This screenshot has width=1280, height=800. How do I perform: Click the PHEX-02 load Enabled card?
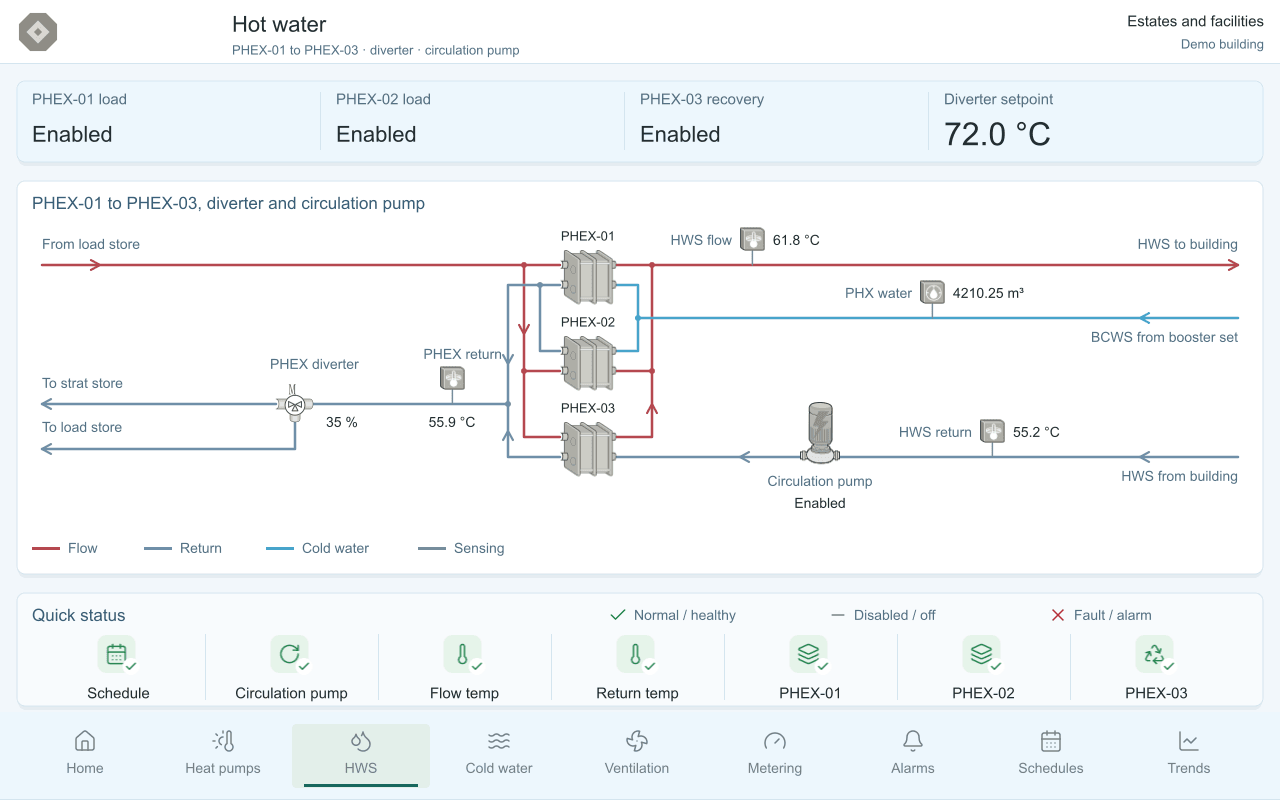(472, 121)
